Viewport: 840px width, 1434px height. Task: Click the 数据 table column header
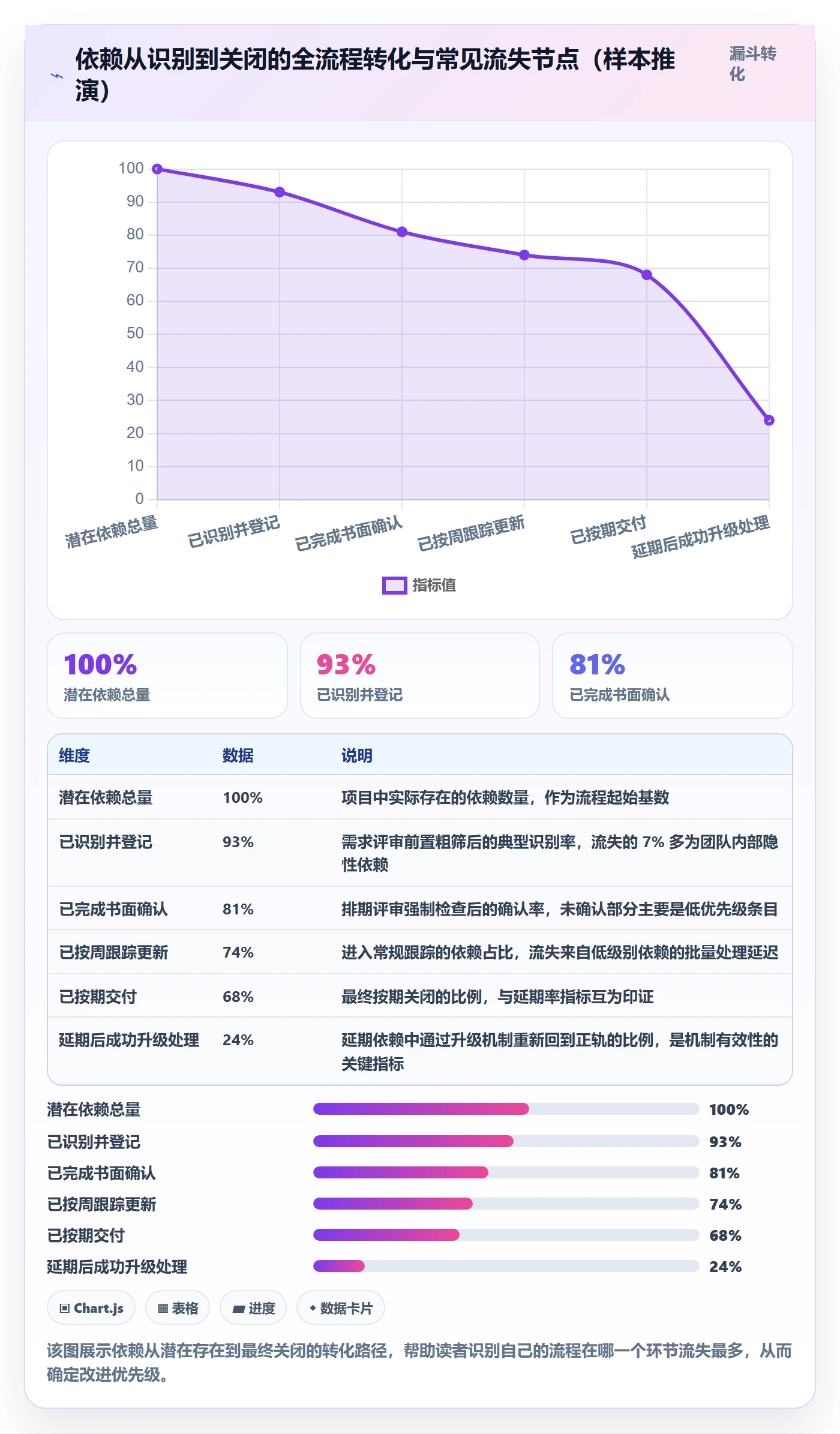click(x=238, y=755)
